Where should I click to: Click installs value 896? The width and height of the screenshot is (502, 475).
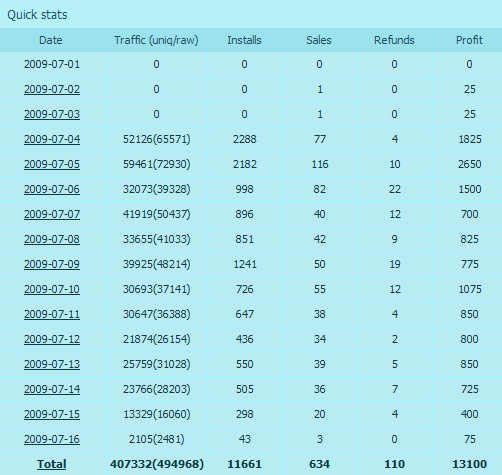click(x=244, y=214)
